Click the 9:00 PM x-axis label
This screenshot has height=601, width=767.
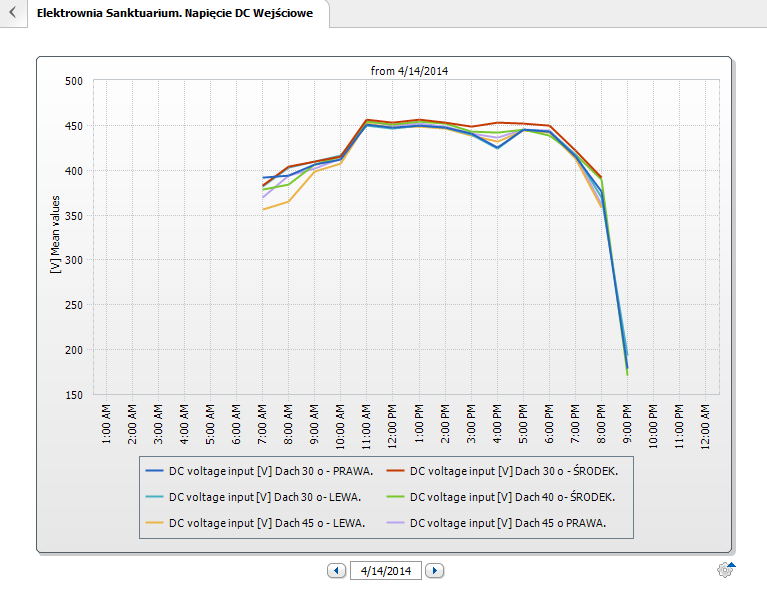pos(627,424)
